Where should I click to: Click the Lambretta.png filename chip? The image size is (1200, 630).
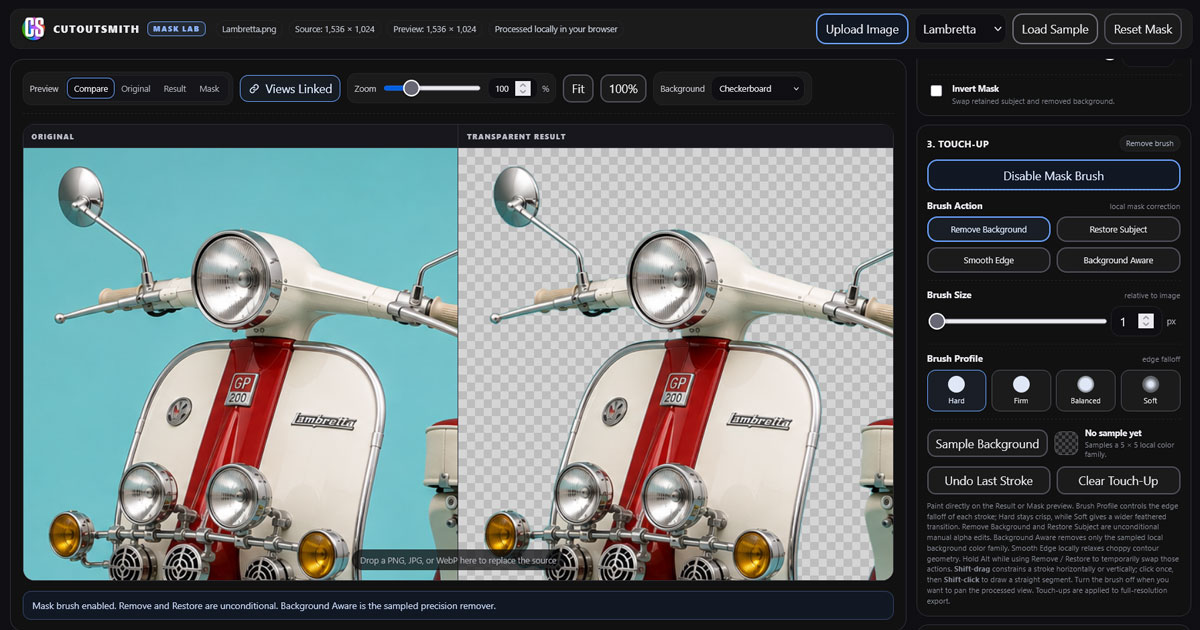click(x=248, y=29)
